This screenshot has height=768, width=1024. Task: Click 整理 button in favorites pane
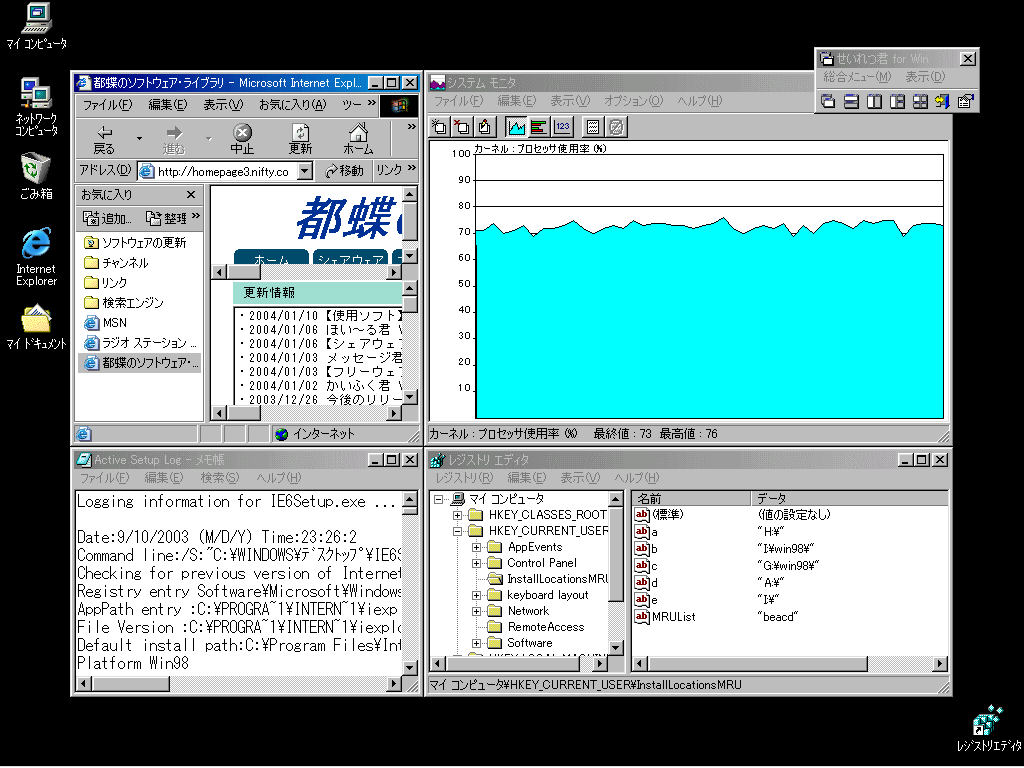pos(167,218)
